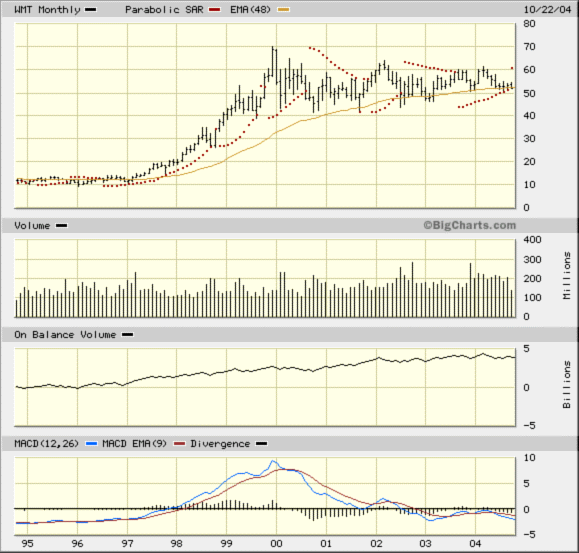
Task: Click the 01 year axis label
Action: [326, 544]
